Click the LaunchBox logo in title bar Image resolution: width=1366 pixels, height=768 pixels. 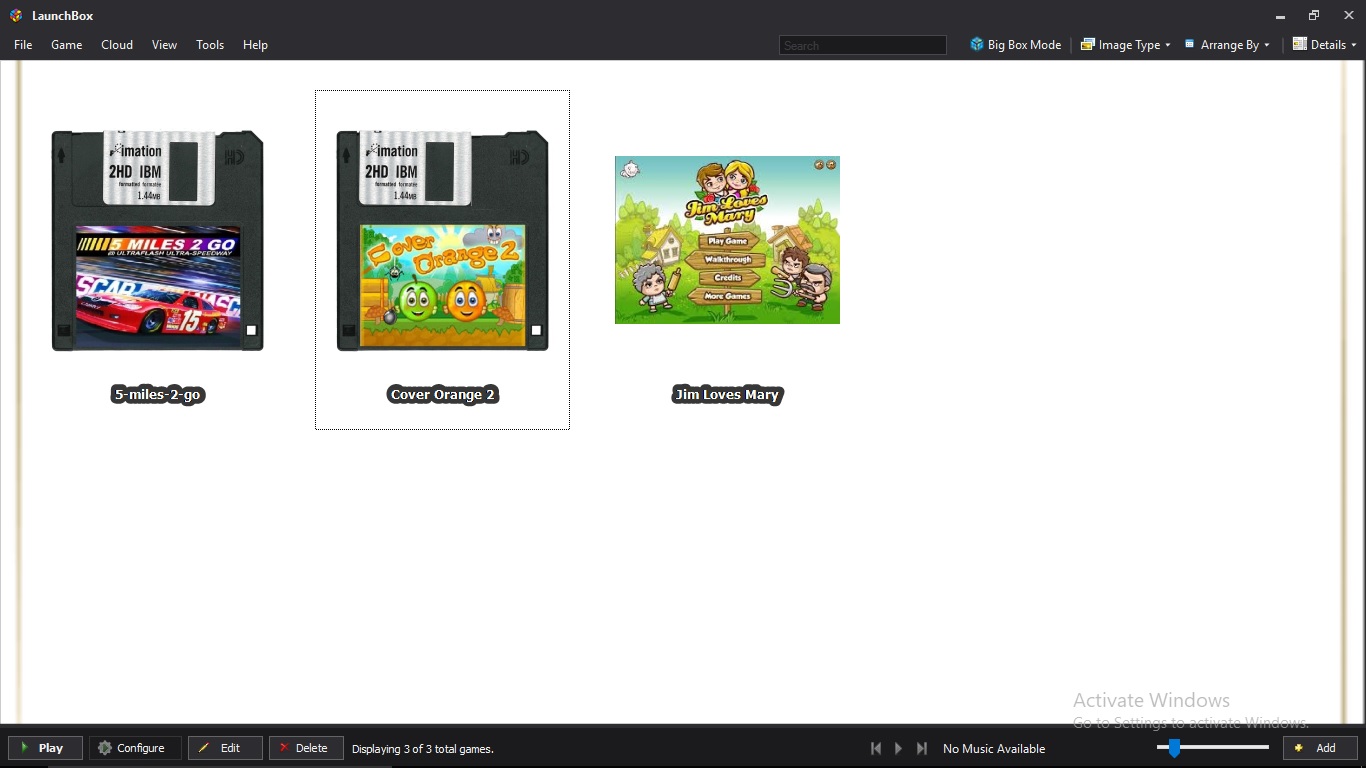pos(16,16)
